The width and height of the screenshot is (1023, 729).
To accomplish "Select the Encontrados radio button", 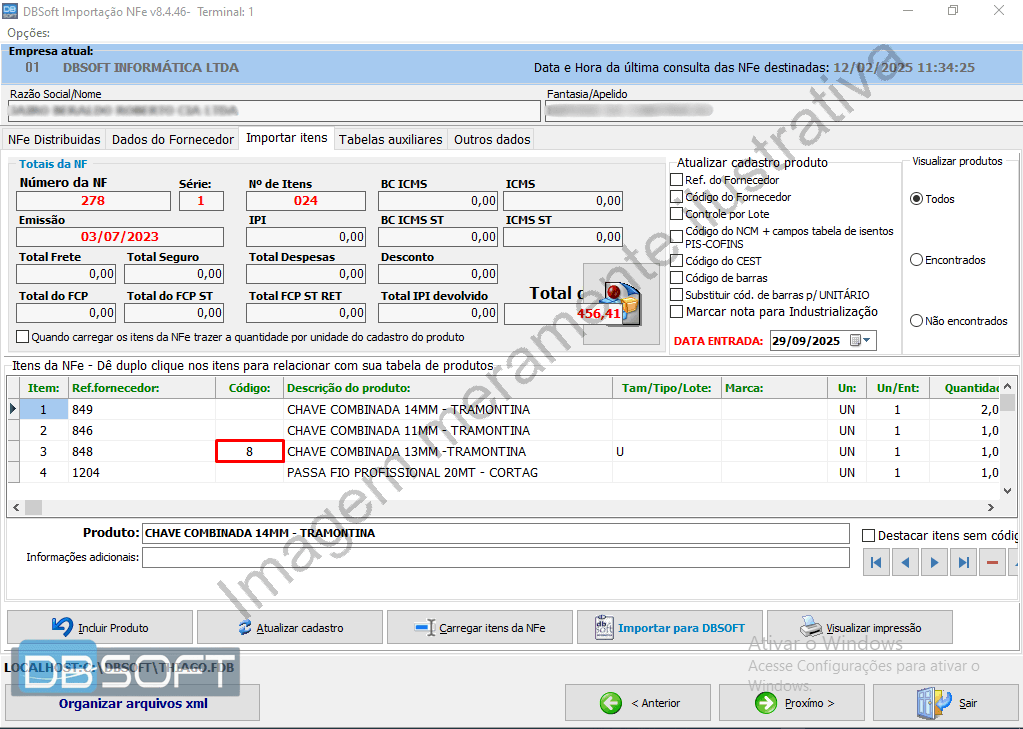I will click(916, 260).
